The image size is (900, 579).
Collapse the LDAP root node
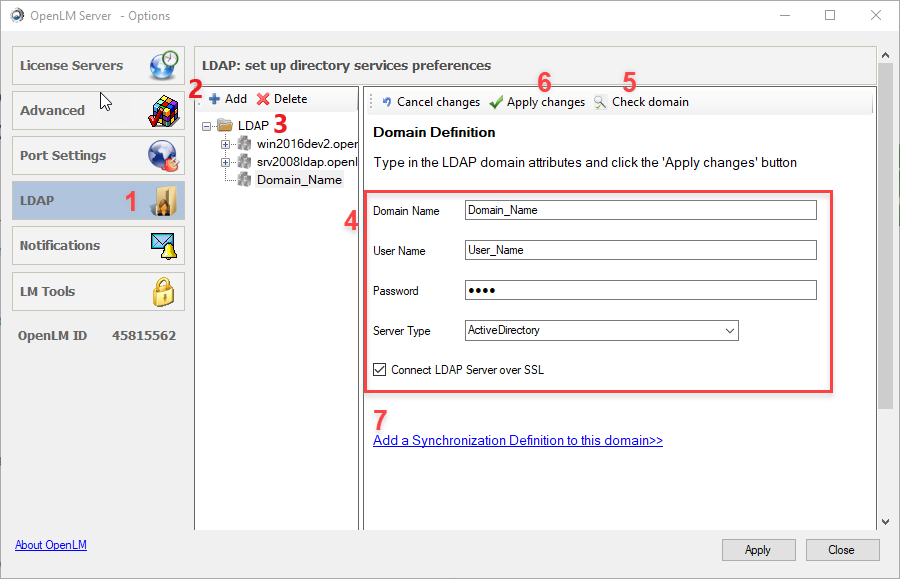coord(207,126)
